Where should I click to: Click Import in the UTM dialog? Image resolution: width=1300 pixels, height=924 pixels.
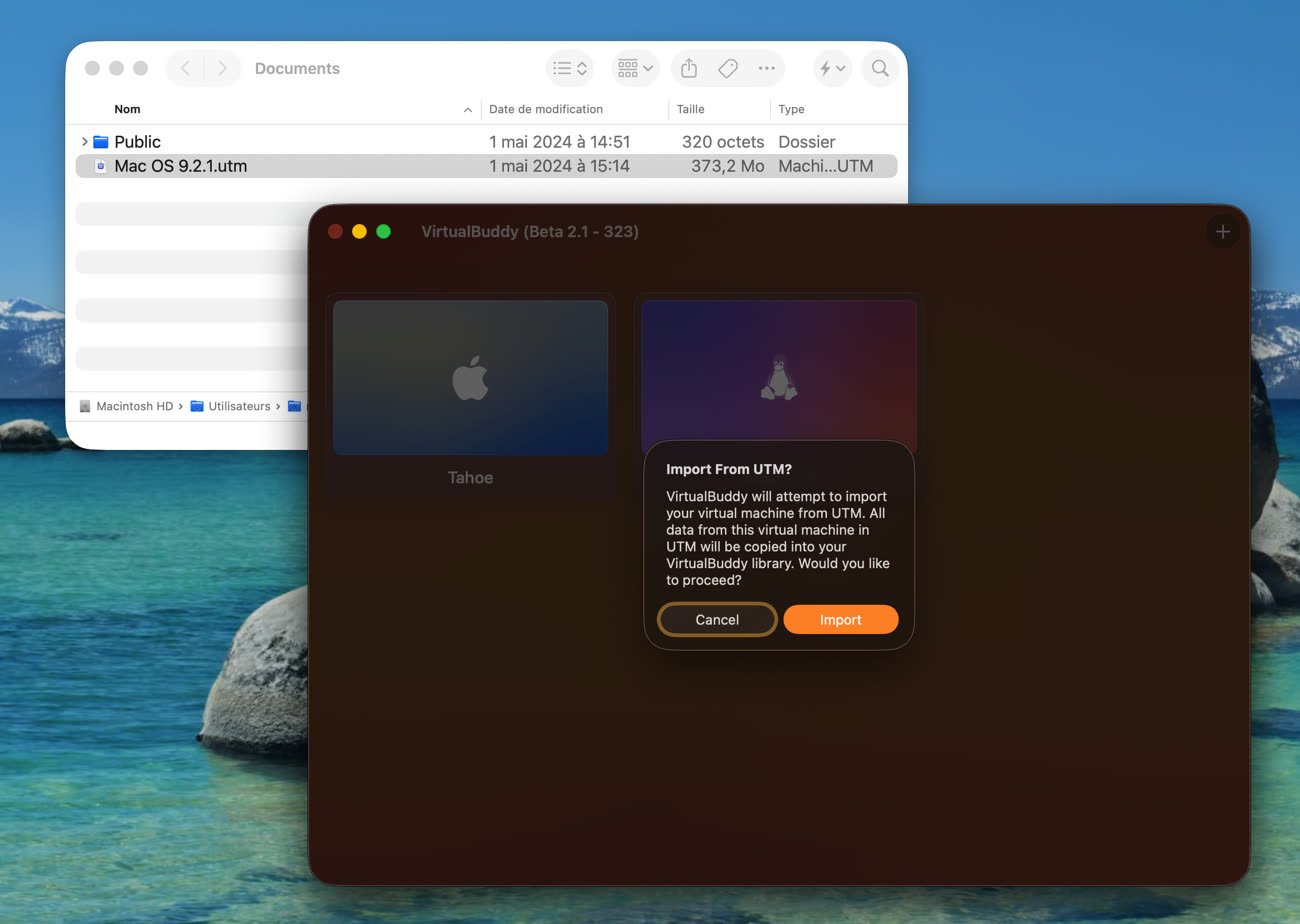point(840,620)
